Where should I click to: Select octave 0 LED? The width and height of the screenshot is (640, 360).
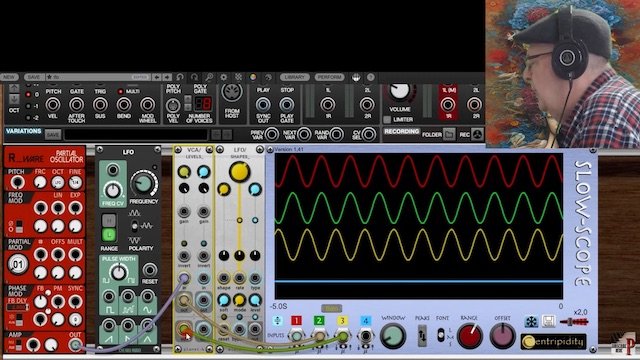coord(28,95)
